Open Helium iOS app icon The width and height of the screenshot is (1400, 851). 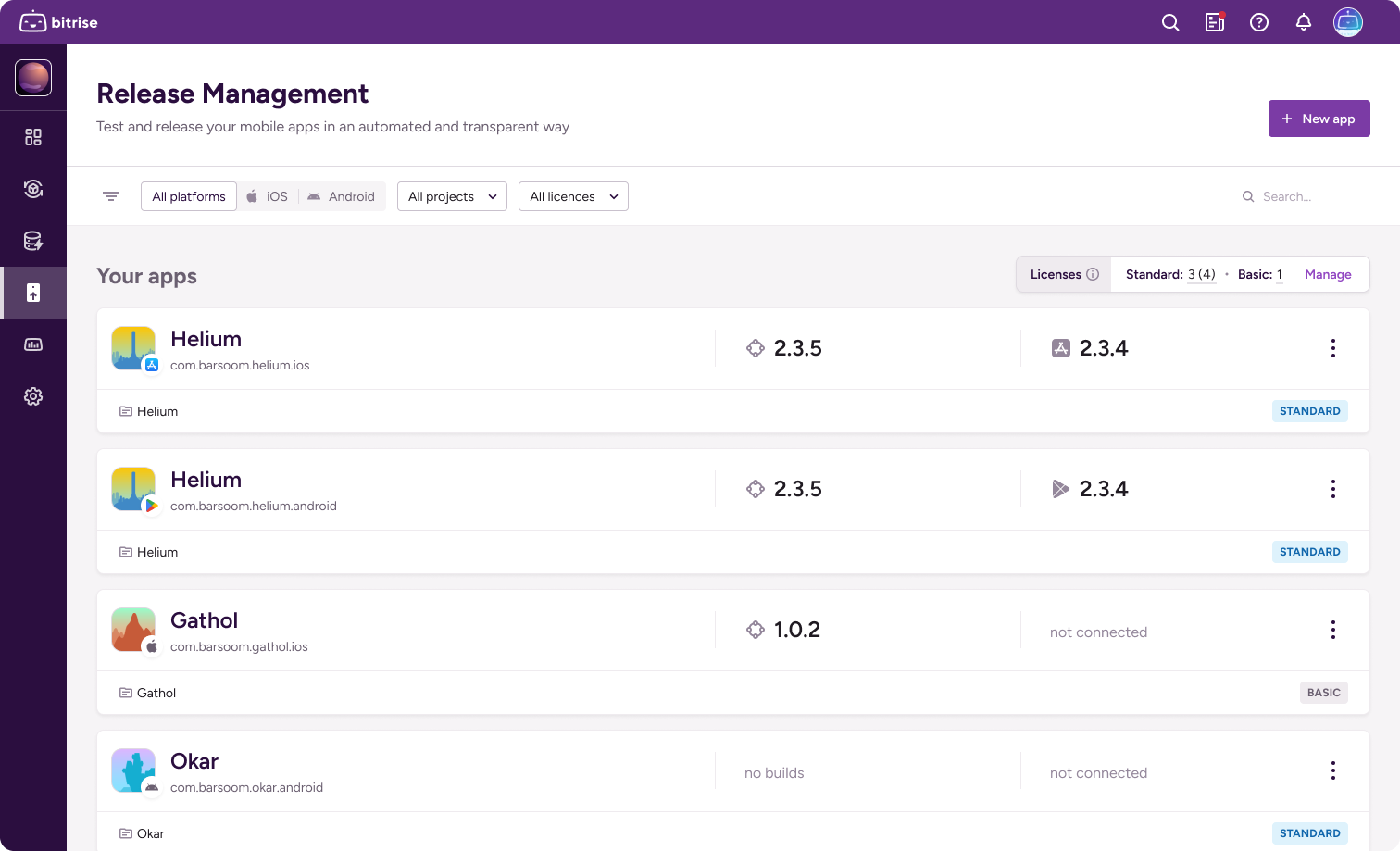click(x=133, y=348)
